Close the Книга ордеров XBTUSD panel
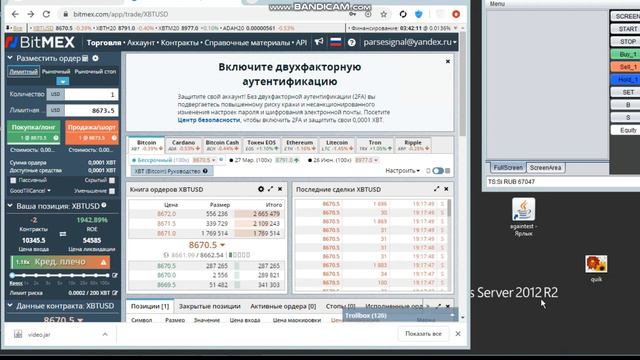The image size is (640, 360). (x=280, y=189)
